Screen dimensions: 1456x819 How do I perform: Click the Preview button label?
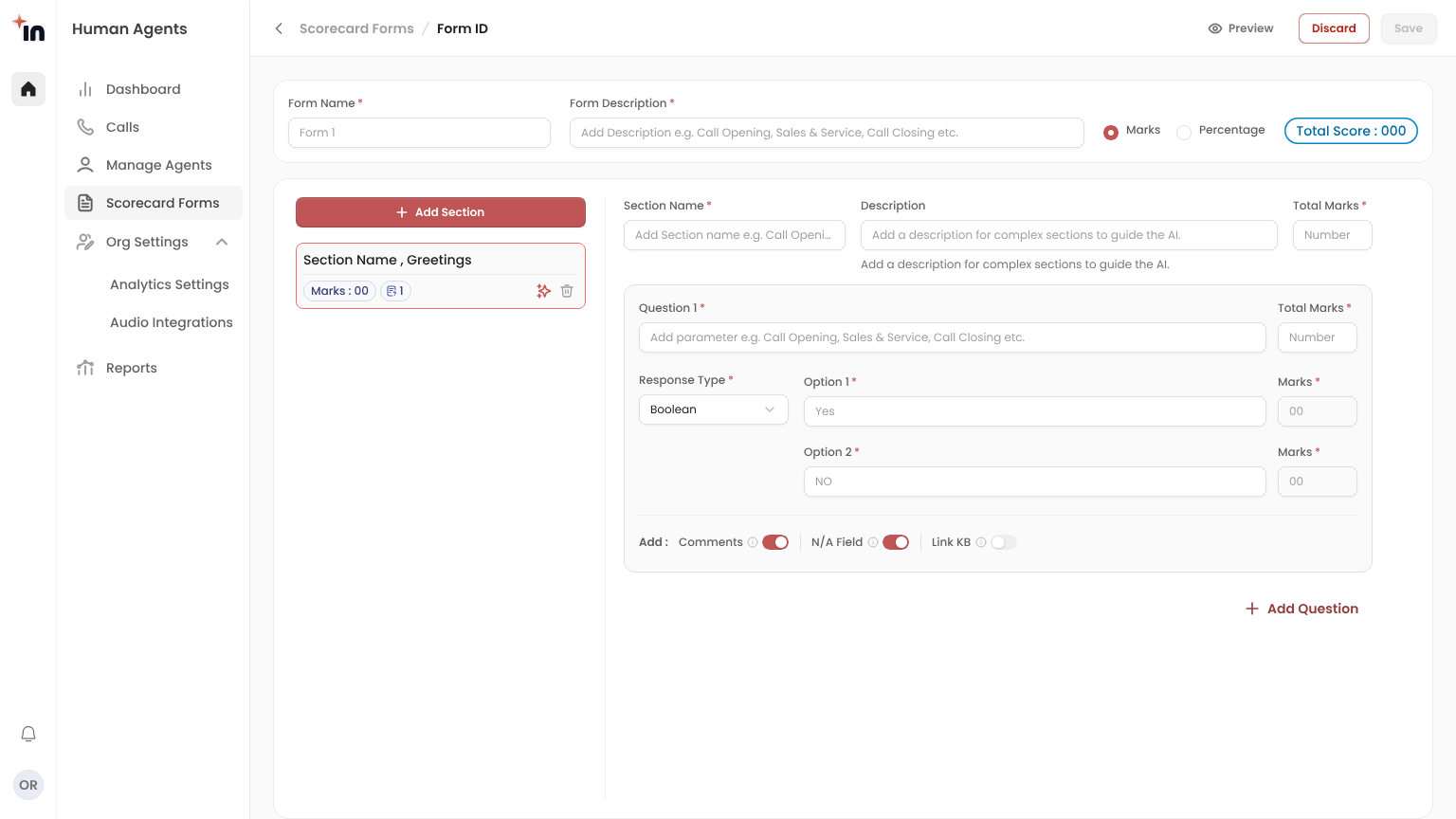point(1250,28)
